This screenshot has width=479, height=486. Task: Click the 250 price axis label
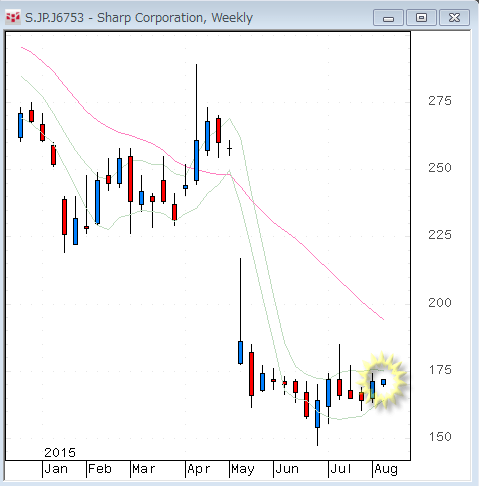click(440, 168)
